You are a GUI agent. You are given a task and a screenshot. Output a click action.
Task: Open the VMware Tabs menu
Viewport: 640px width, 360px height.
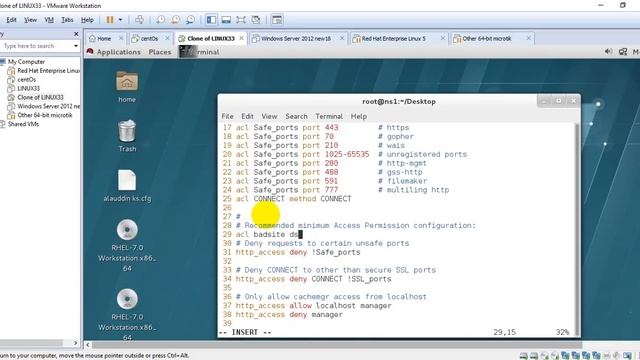[x=67, y=20]
